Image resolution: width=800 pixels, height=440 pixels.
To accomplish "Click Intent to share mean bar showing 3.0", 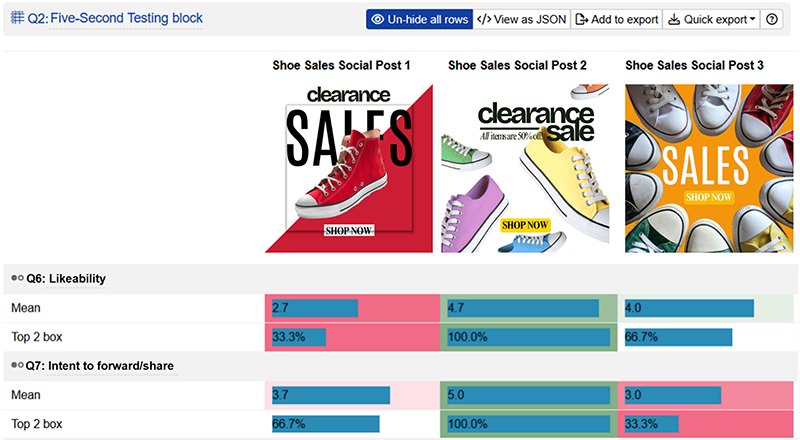I will pyautogui.click(x=670, y=396).
